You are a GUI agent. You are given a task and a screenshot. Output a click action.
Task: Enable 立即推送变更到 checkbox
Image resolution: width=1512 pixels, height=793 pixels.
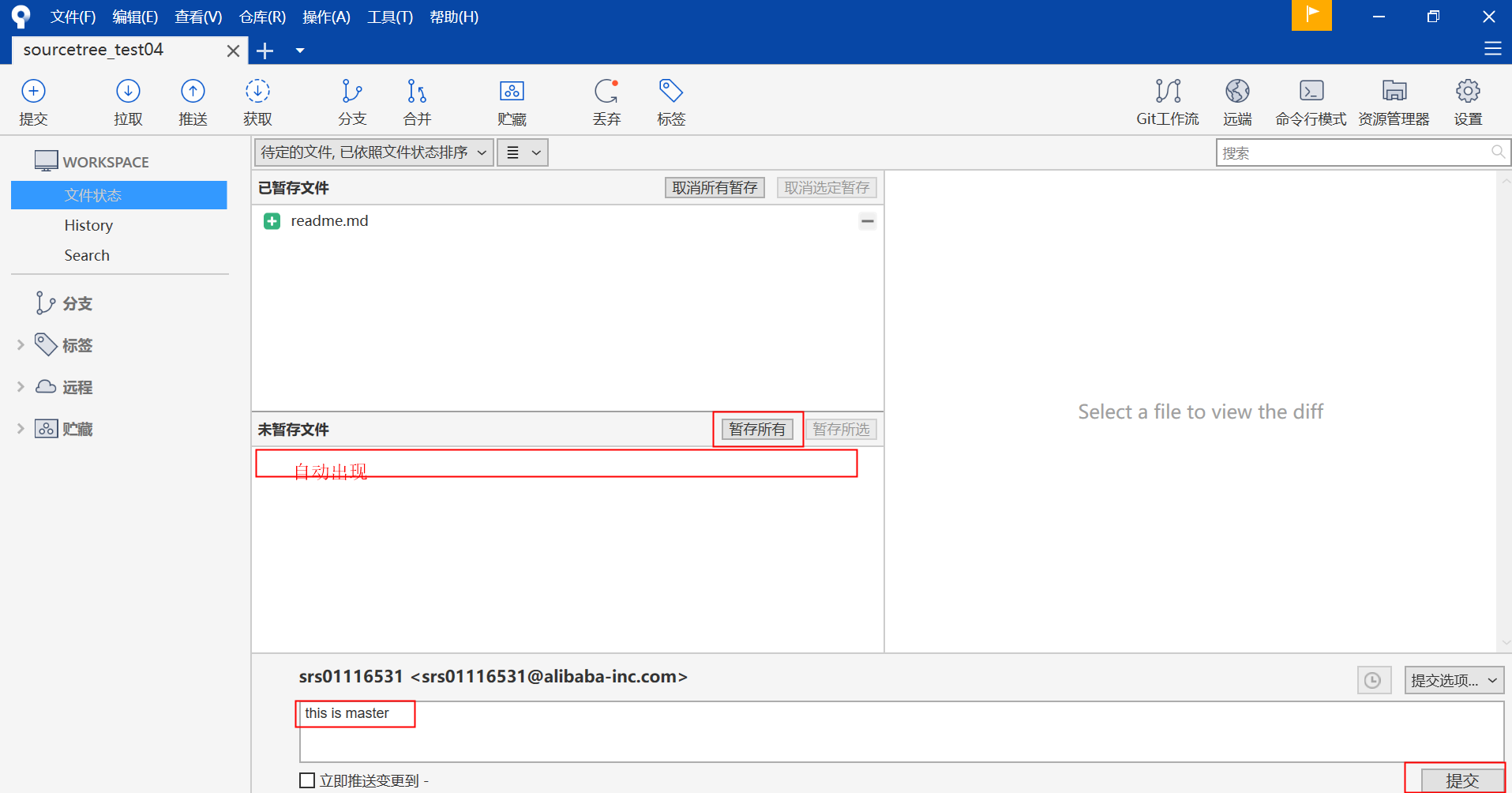(306, 780)
